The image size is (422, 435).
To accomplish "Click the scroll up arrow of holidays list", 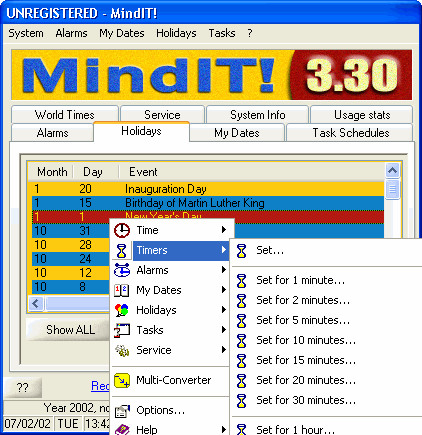I will coord(393,170).
